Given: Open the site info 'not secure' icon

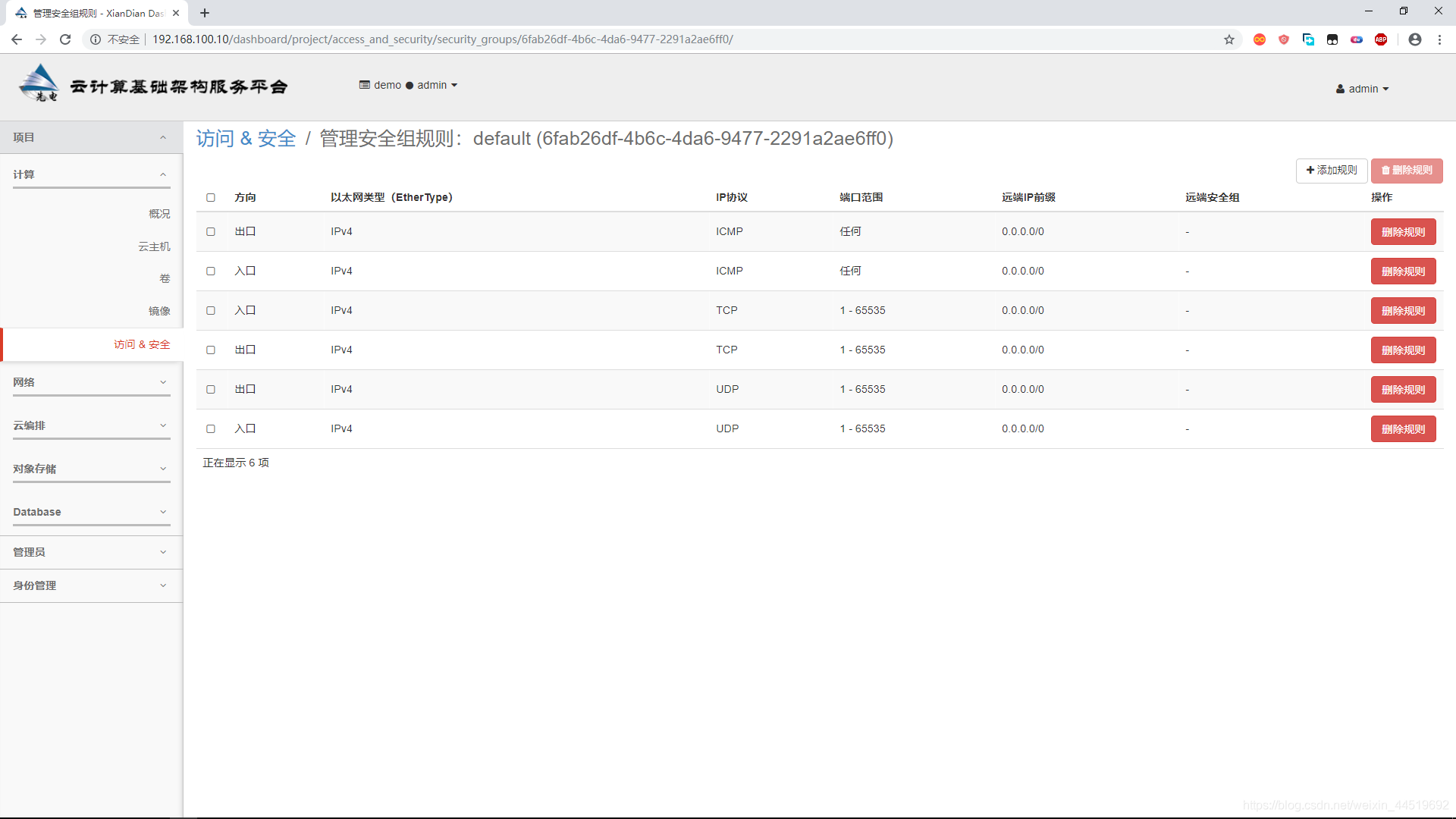Looking at the screenshot, I should tap(96, 39).
